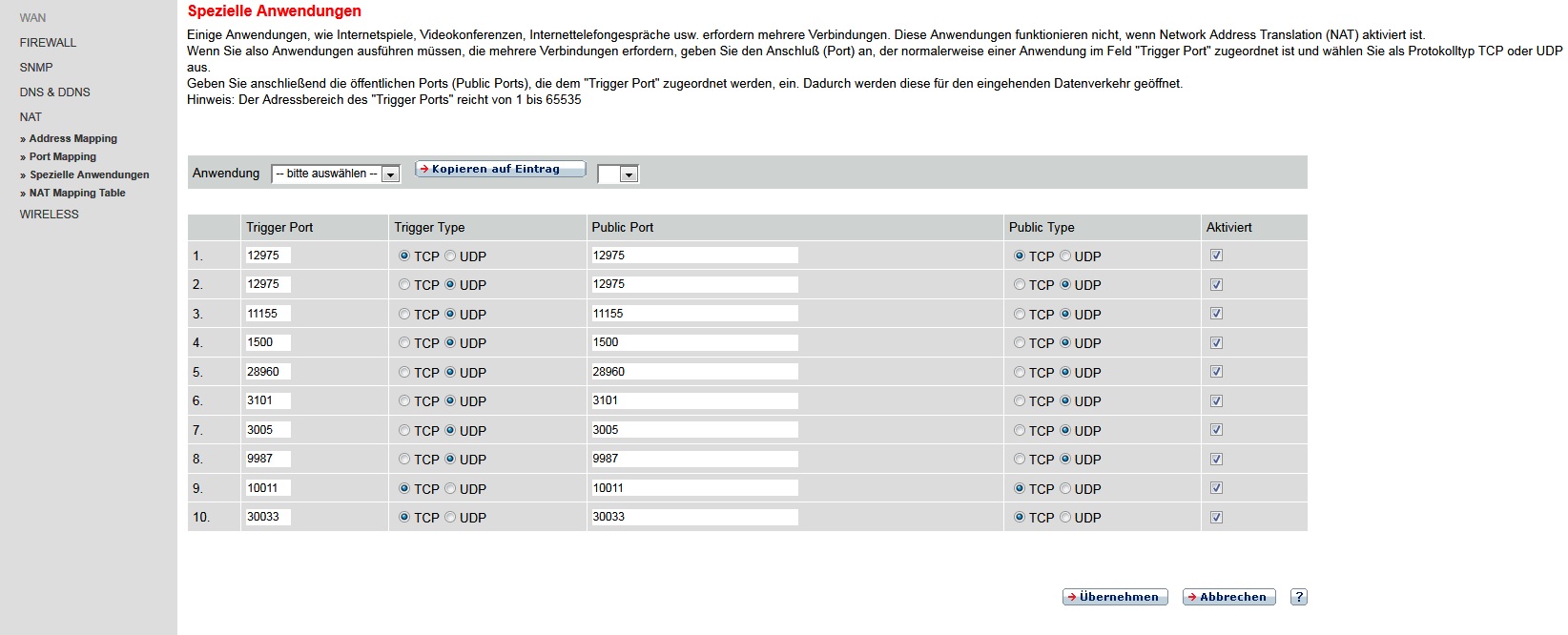This screenshot has width=1568, height=635.
Task: Click Kopieren auf Eintrag button
Action: point(501,169)
